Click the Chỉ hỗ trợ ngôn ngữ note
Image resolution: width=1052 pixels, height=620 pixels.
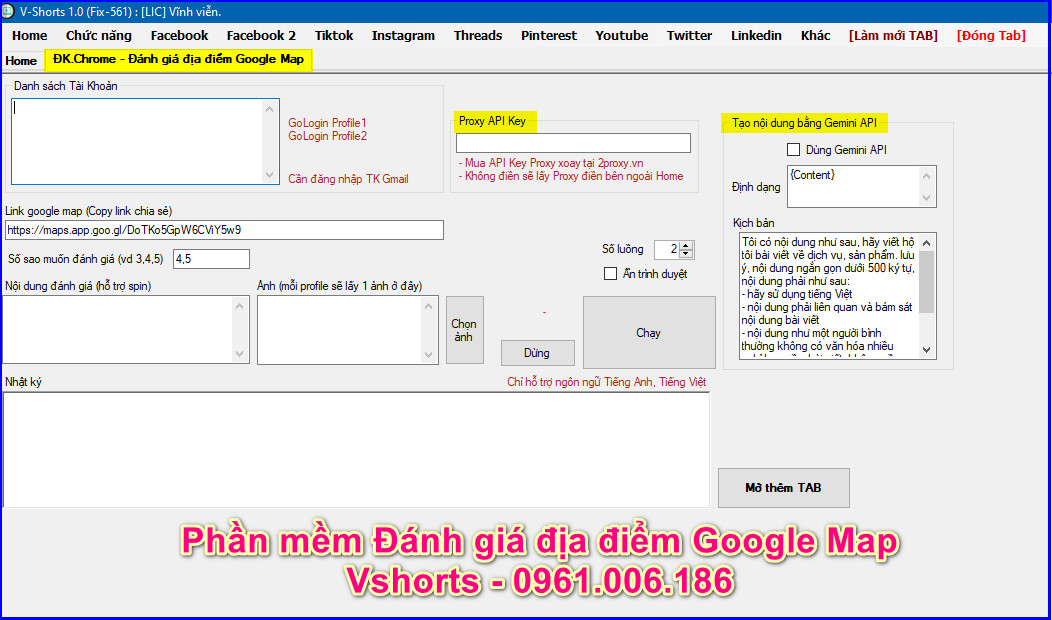[607, 382]
